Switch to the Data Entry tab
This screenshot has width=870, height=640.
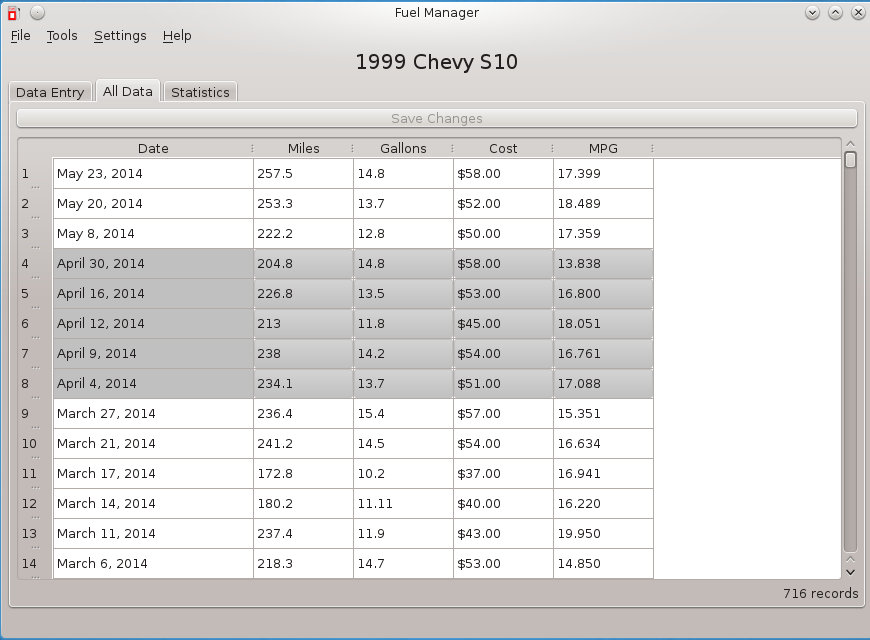[50, 92]
